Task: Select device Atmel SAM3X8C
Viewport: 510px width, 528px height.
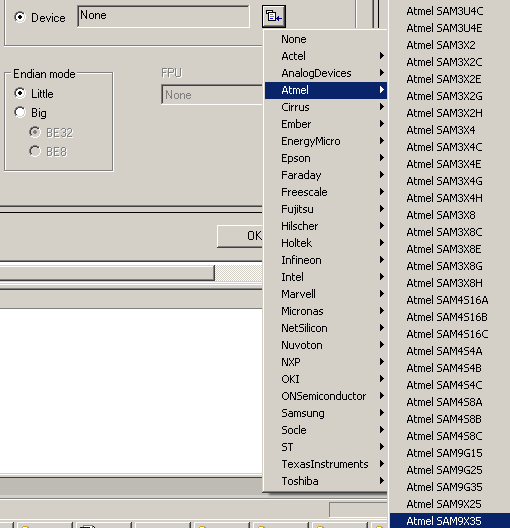Action: 450,232
